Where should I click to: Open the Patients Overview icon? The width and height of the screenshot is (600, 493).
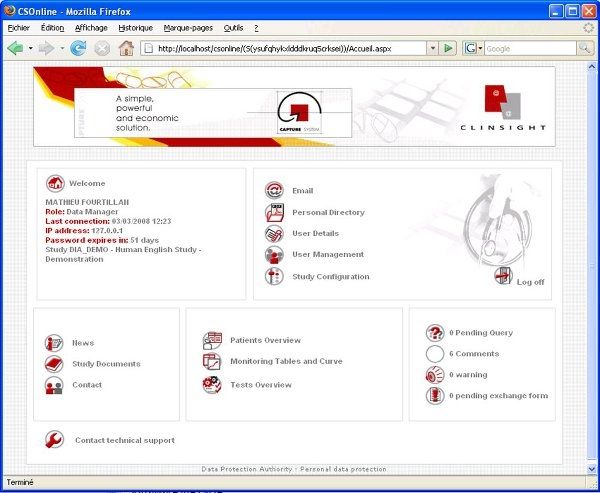point(212,340)
